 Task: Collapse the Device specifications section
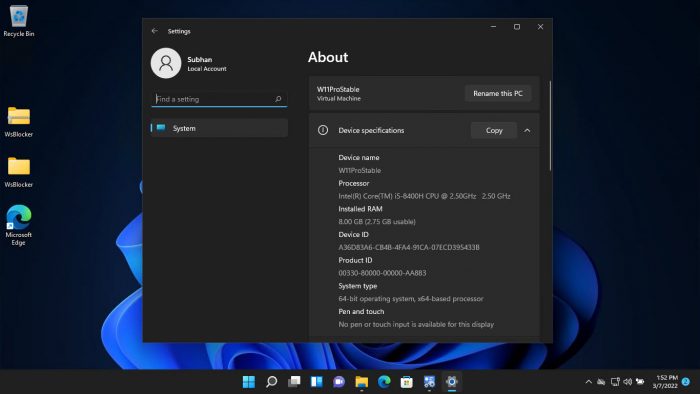click(x=527, y=130)
